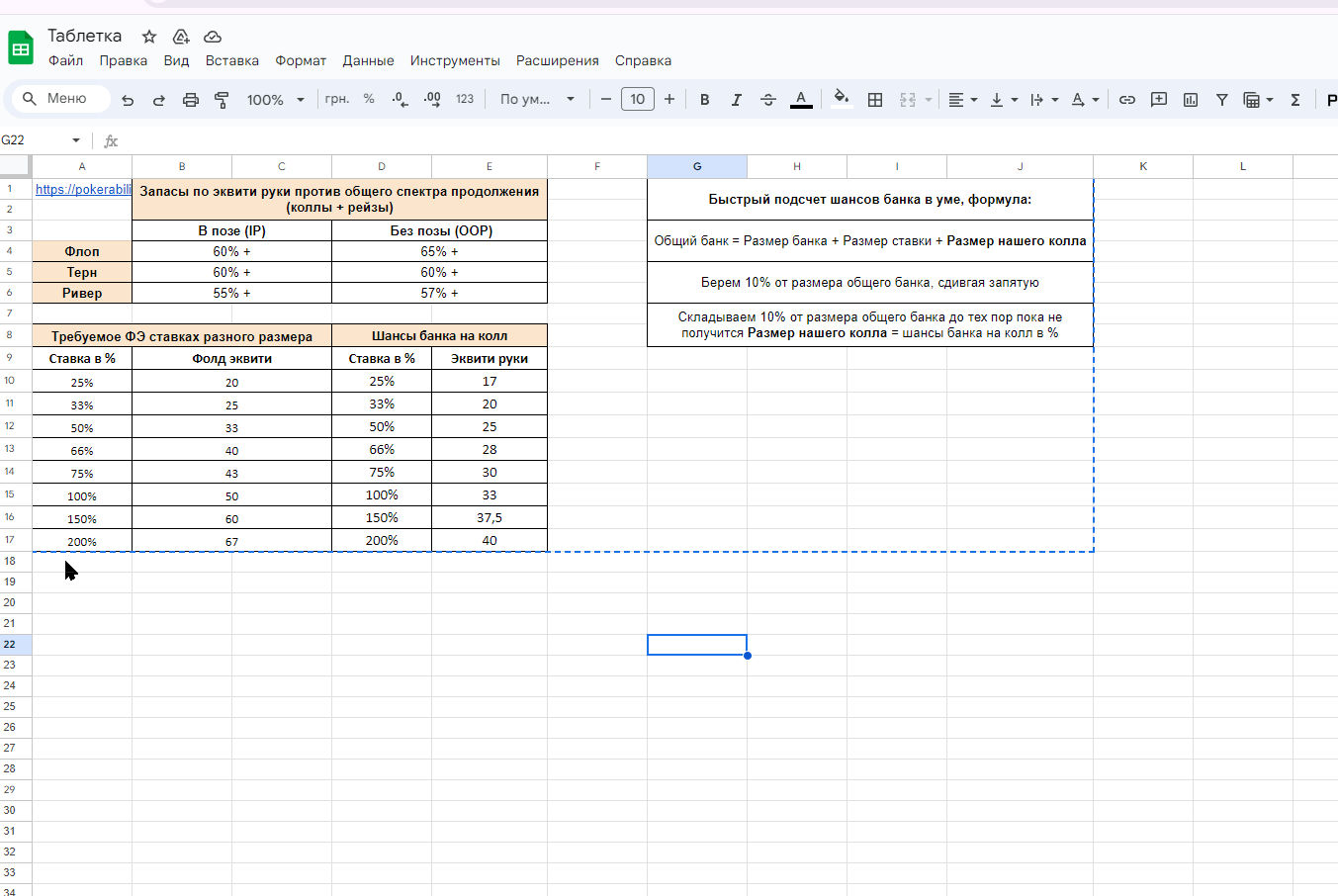Viewport: 1338px width, 896px height.
Task: Select cell with value 37,5
Action: [490, 517]
